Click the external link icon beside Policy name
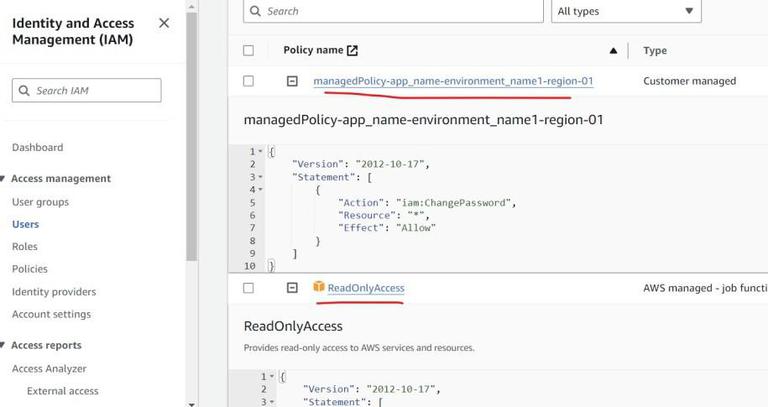Viewport: 768px width, 407px height. [352, 50]
